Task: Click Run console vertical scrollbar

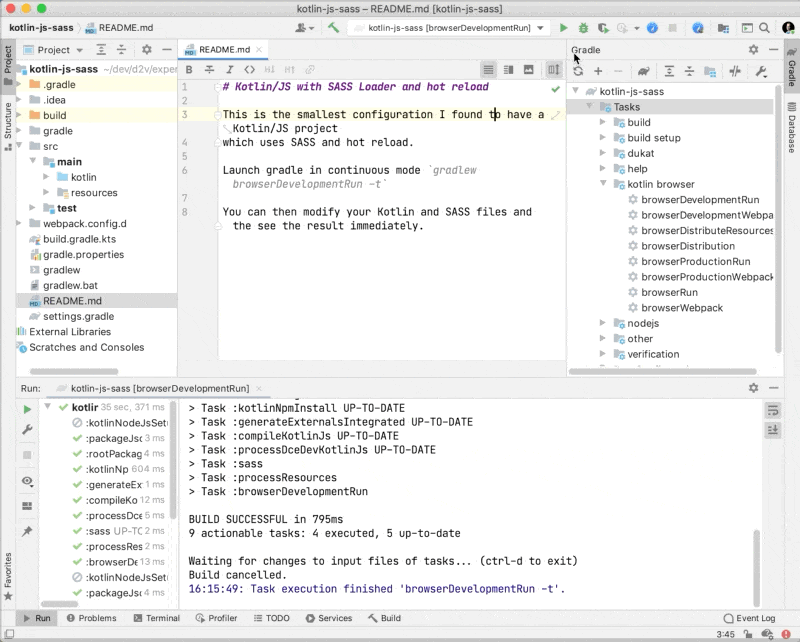Action: point(756,567)
